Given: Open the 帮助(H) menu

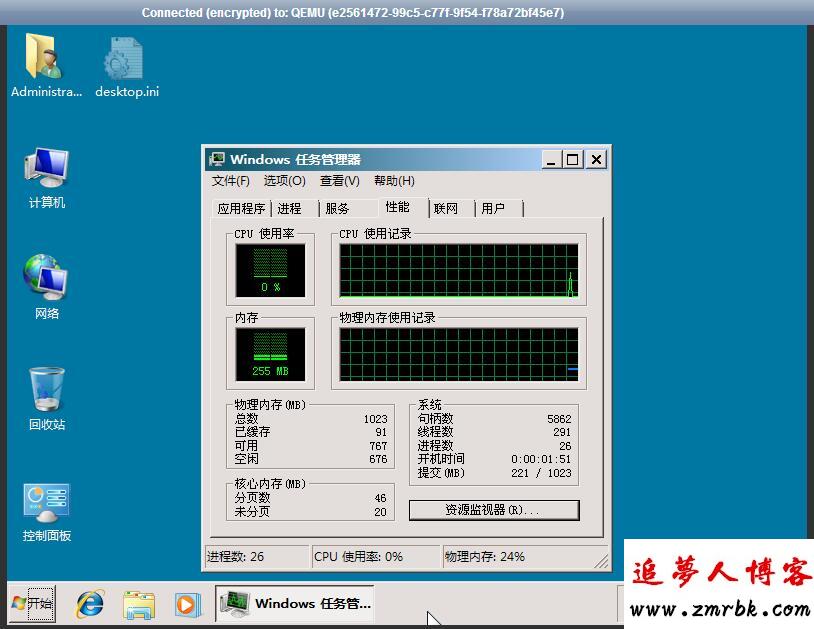Looking at the screenshot, I should 394,181.
